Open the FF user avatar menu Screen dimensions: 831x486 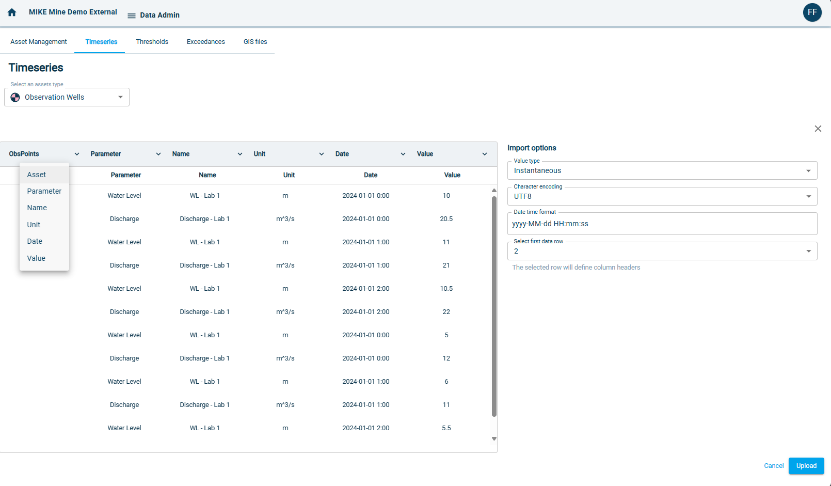pyautogui.click(x=812, y=12)
